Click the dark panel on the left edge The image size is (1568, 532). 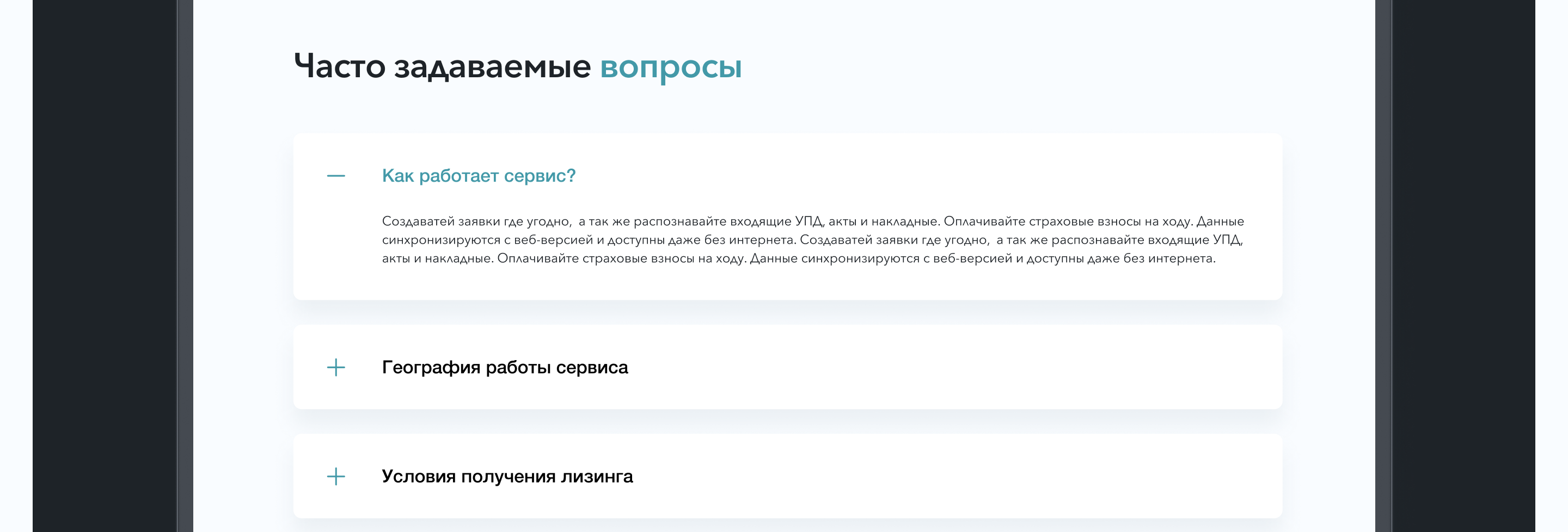tap(104, 265)
